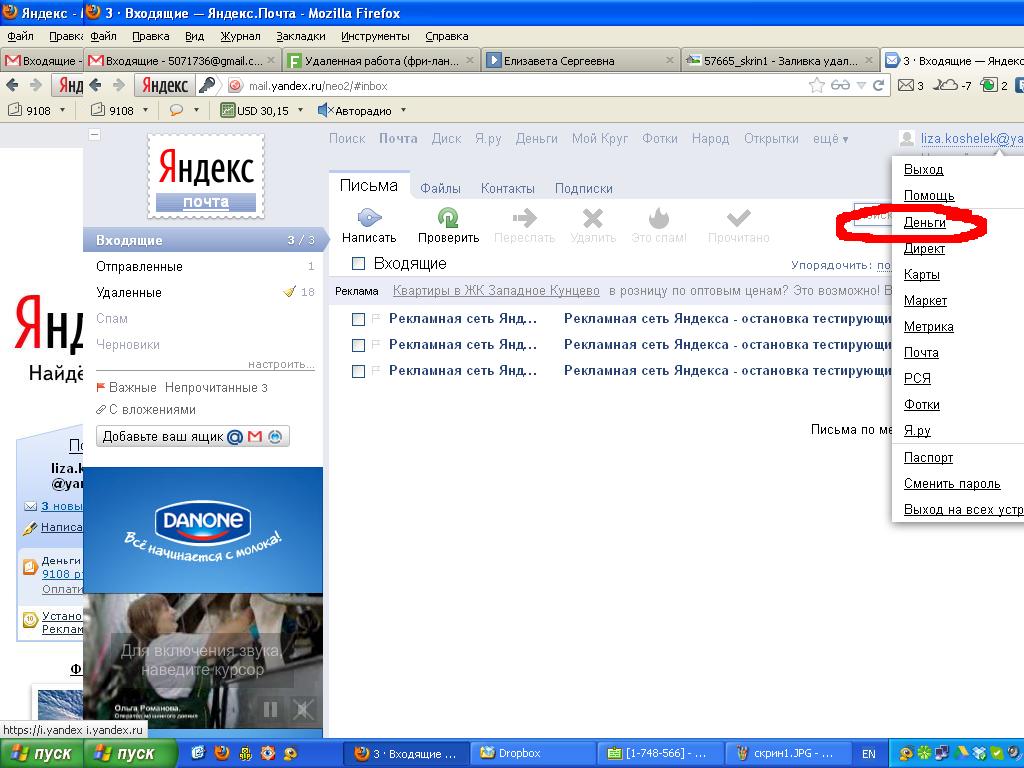Switch to the Контакты tab
The image size is (1024, 768).
507,188
